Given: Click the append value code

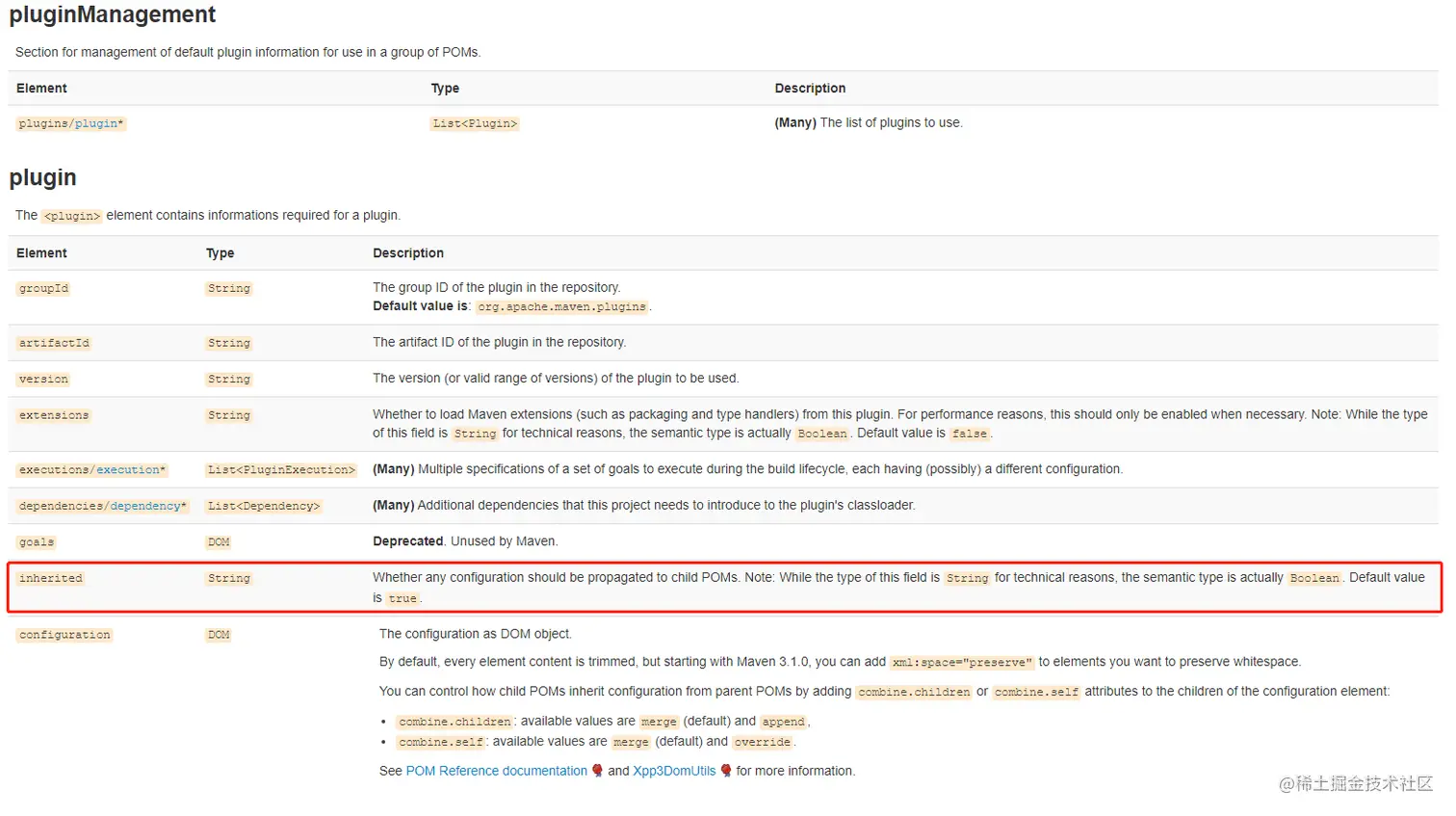Looking at the screenshot, I should (783, 722).
